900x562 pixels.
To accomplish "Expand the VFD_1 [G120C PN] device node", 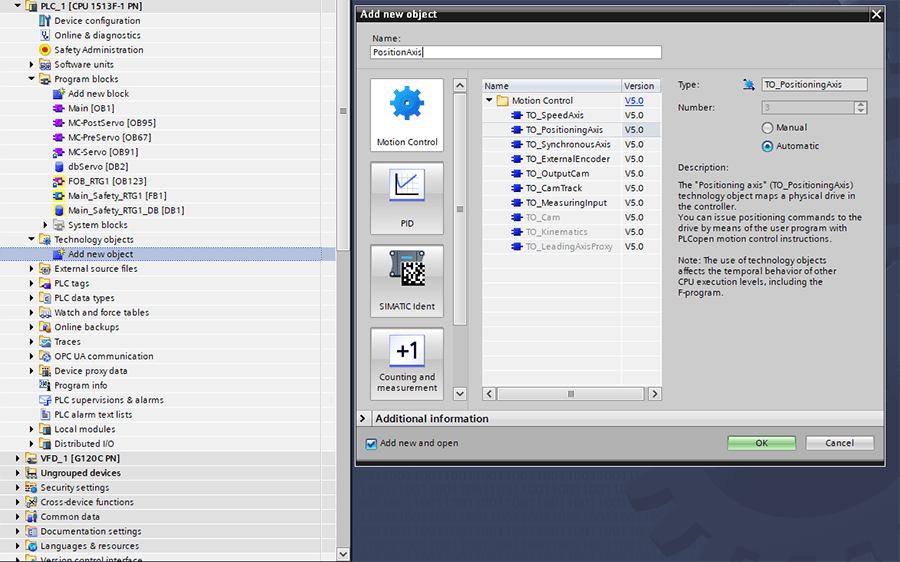I will coord(18,458).
